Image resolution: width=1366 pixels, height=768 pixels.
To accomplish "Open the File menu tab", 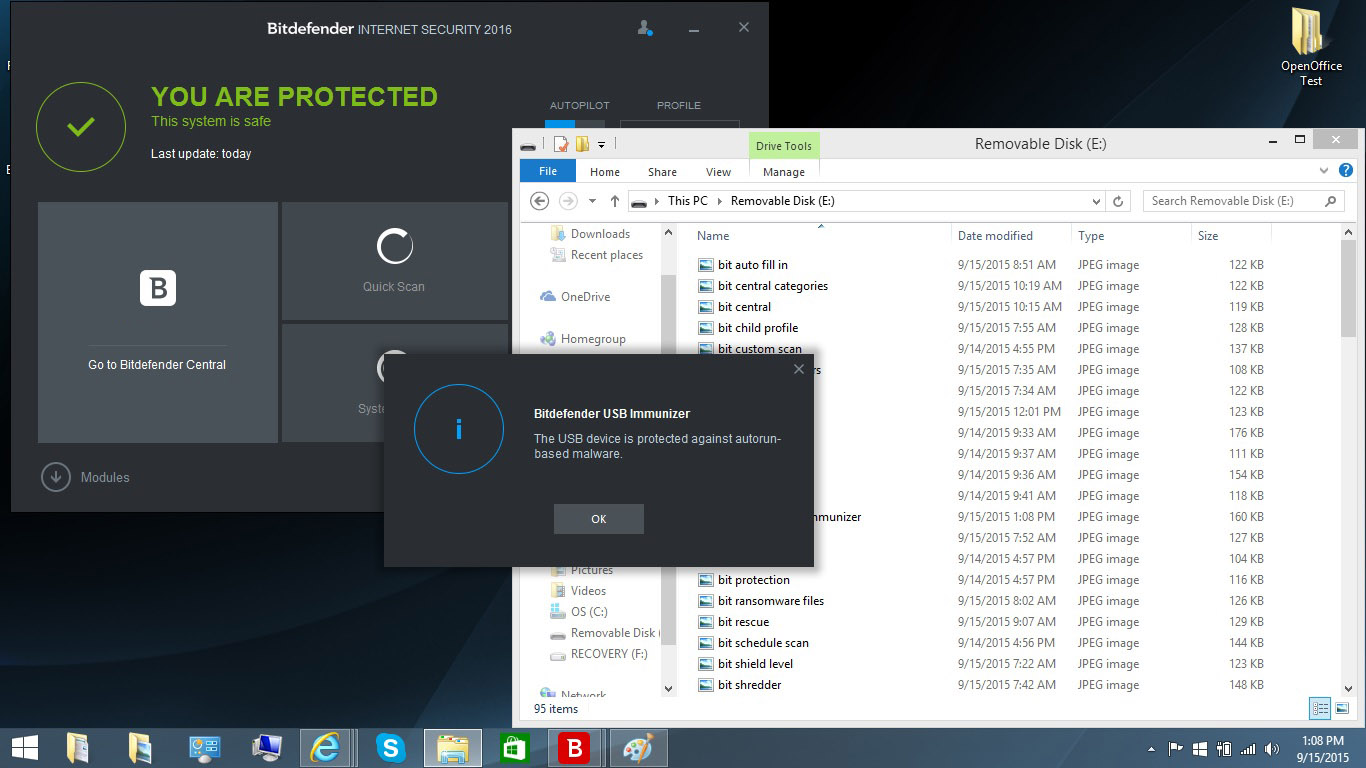I will [x=548, y=171].
